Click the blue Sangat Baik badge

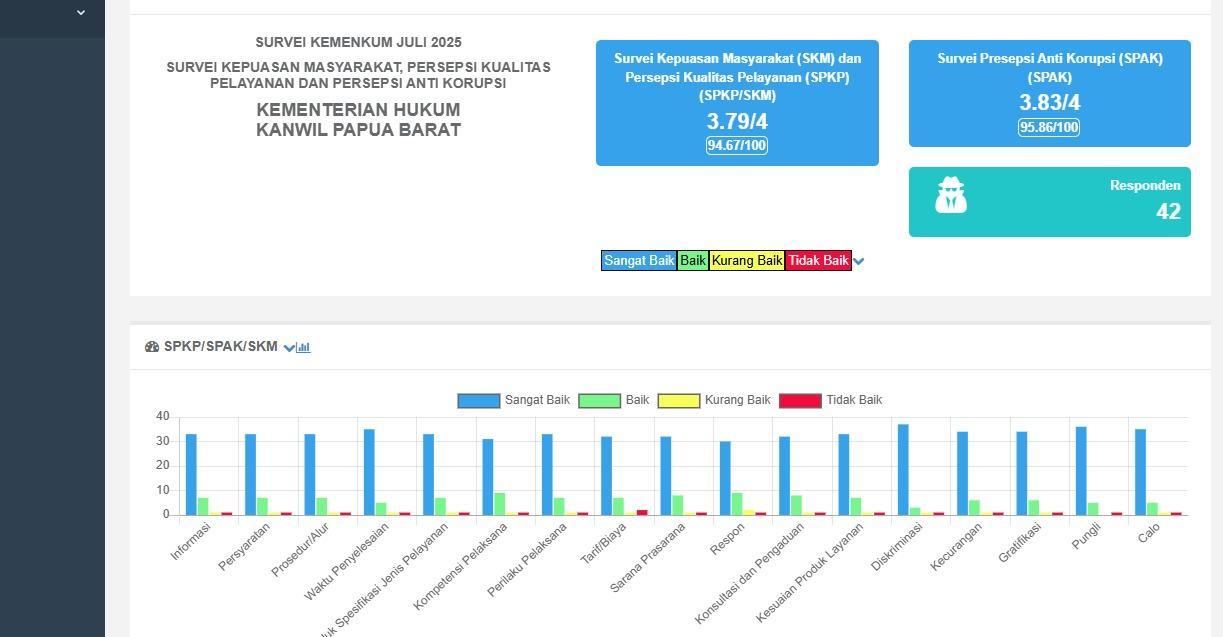[x=639, y=260]
